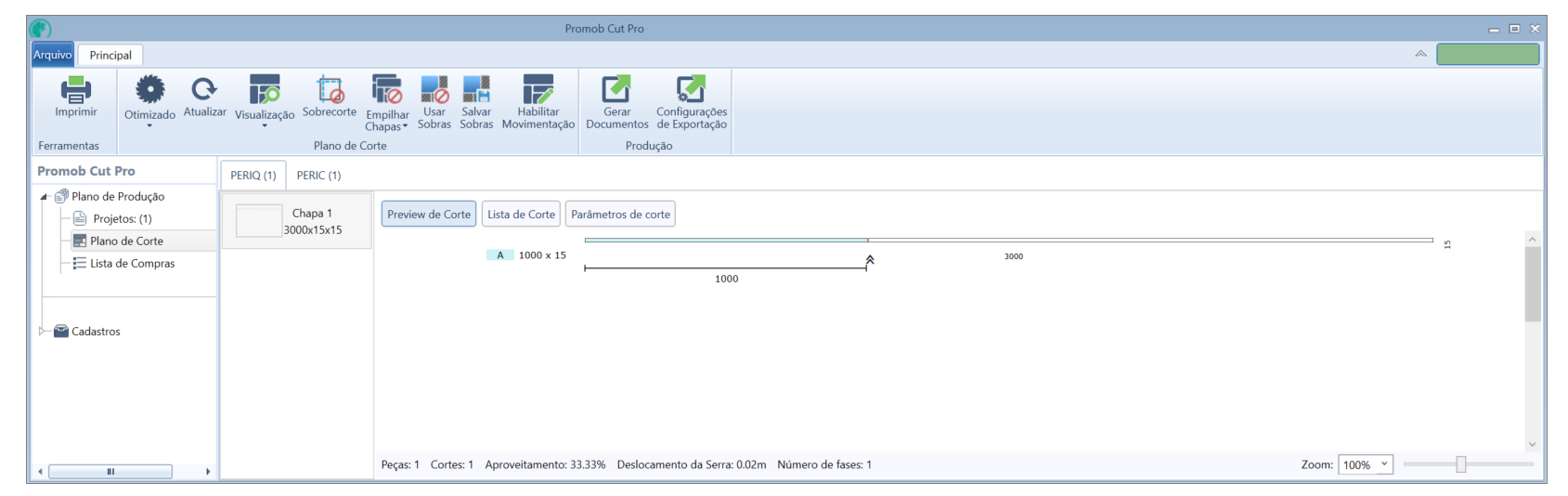Open the Arquivo menu tab

(x=53, y=55)
